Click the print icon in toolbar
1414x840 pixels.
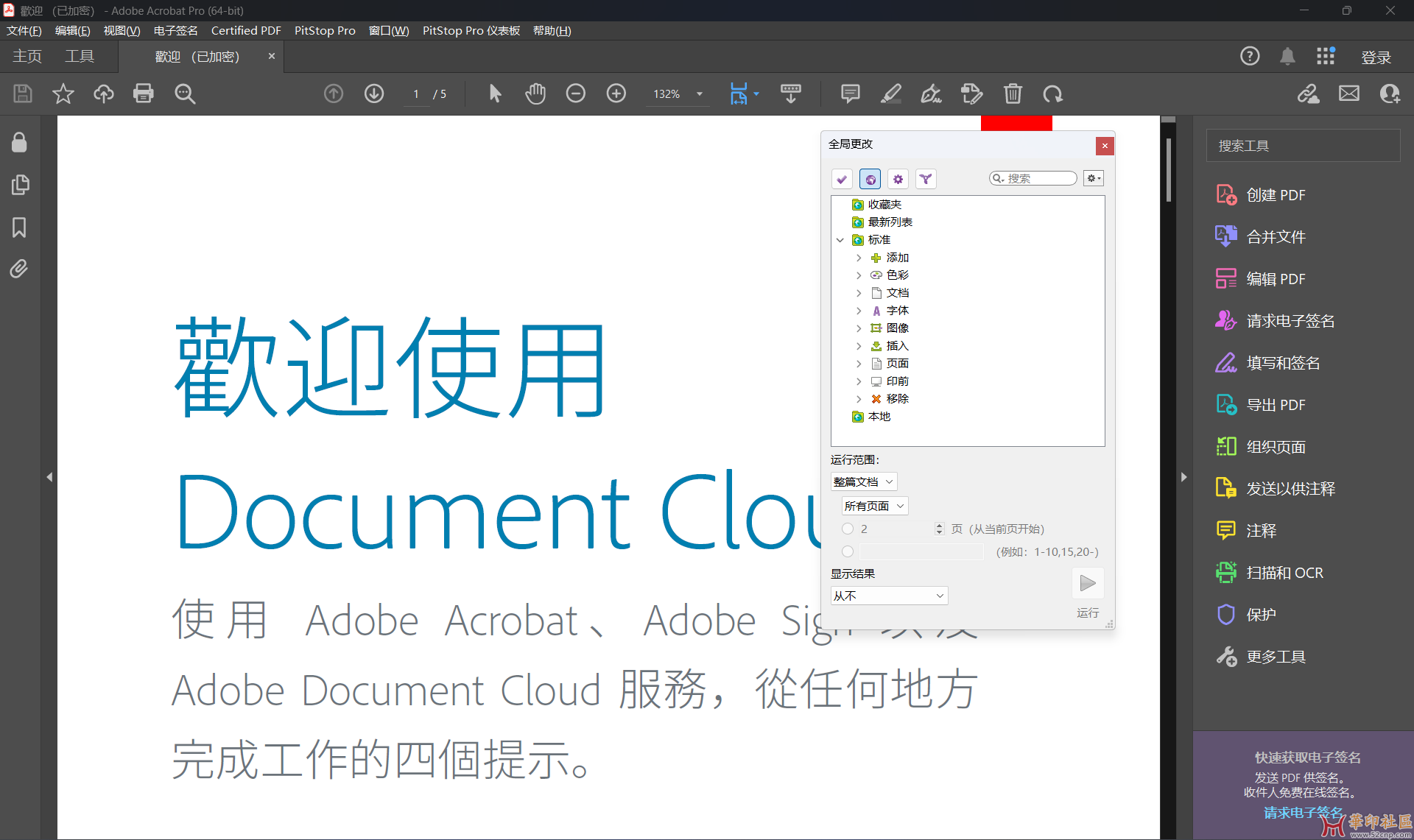coord(143,93)
